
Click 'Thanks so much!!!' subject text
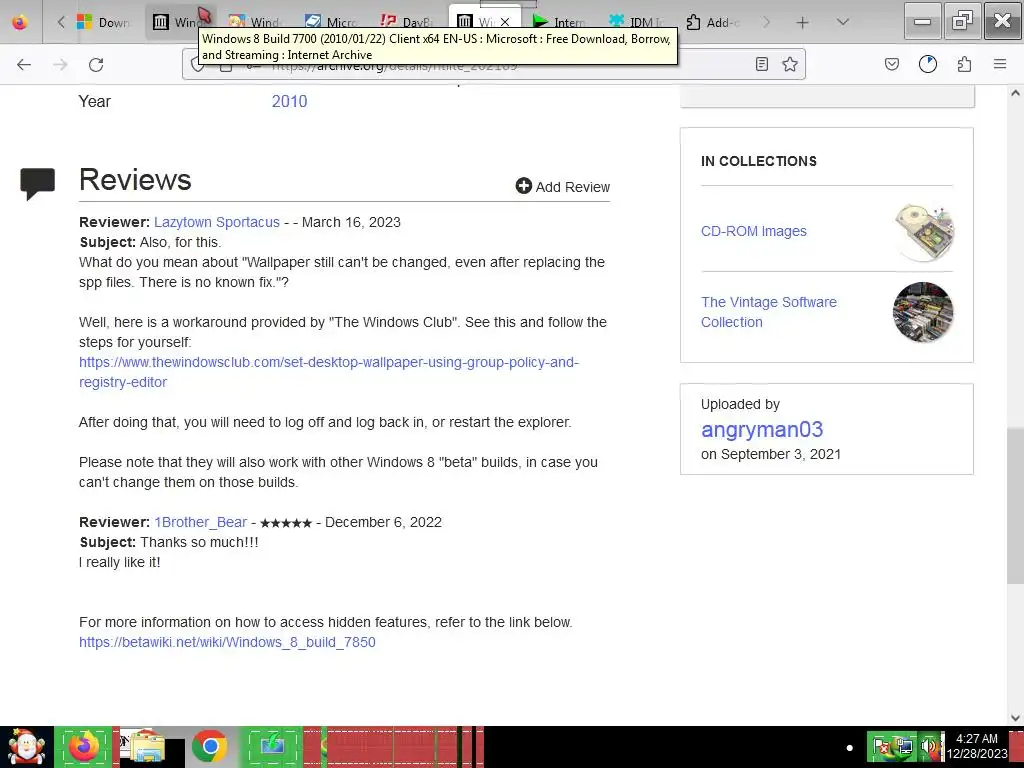(199, 542)
